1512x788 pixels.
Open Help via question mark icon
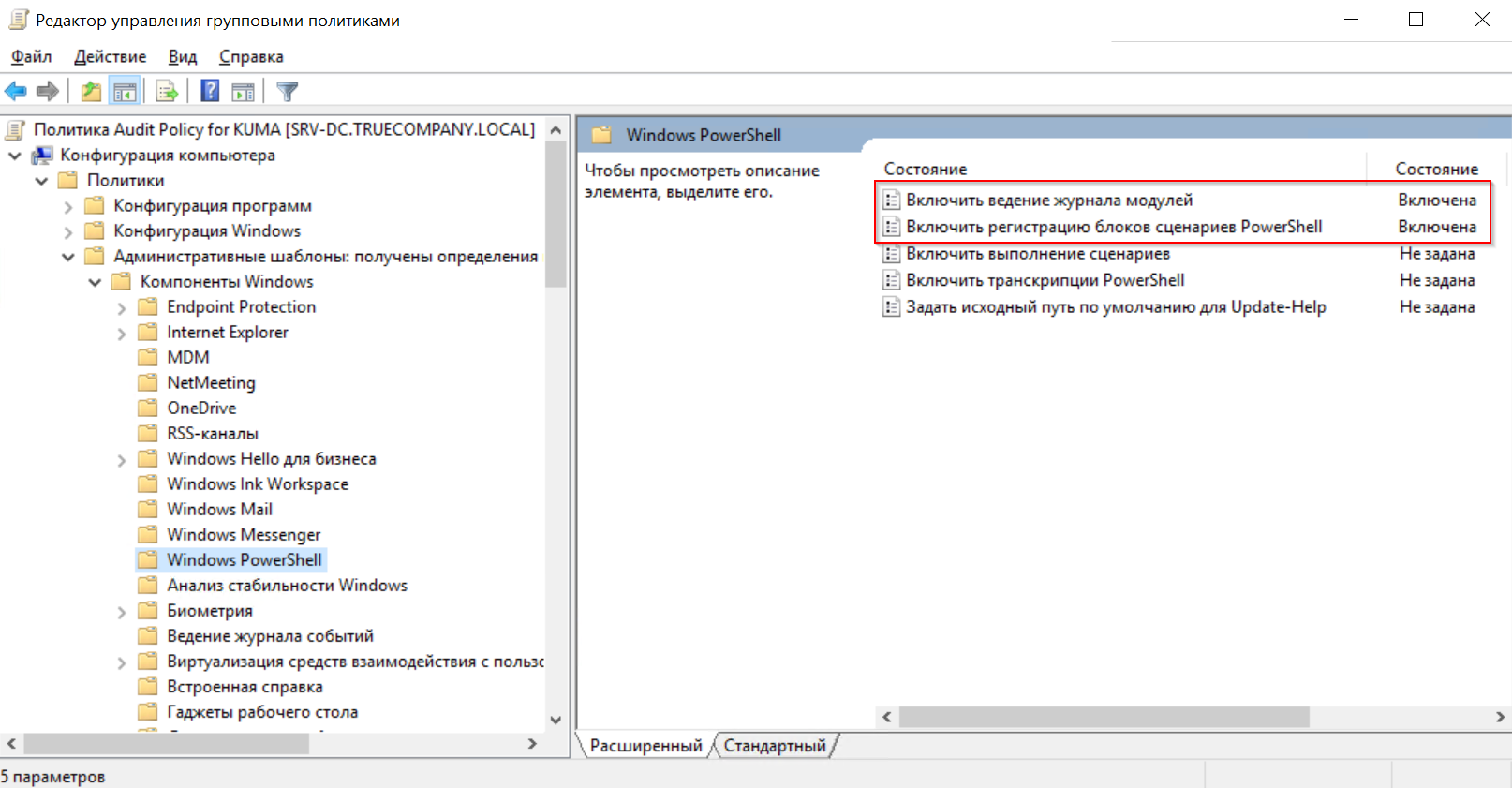tap(211, 91)
